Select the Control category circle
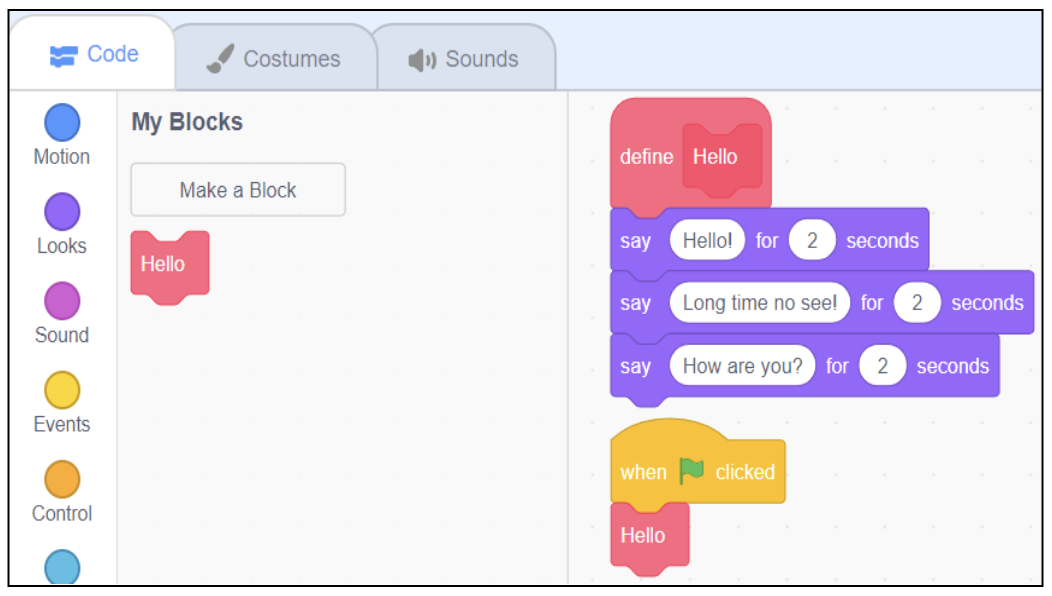This screenshot has height=596, width=1052. pos(62,479)
